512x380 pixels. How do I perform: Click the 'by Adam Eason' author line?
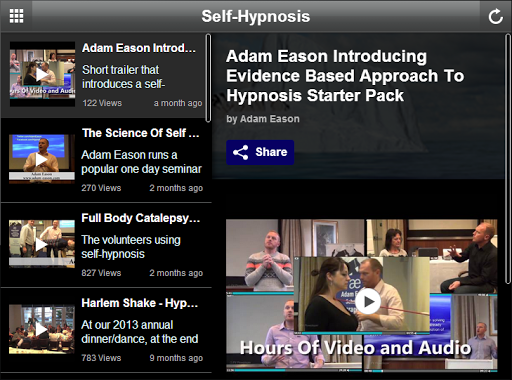263,119
